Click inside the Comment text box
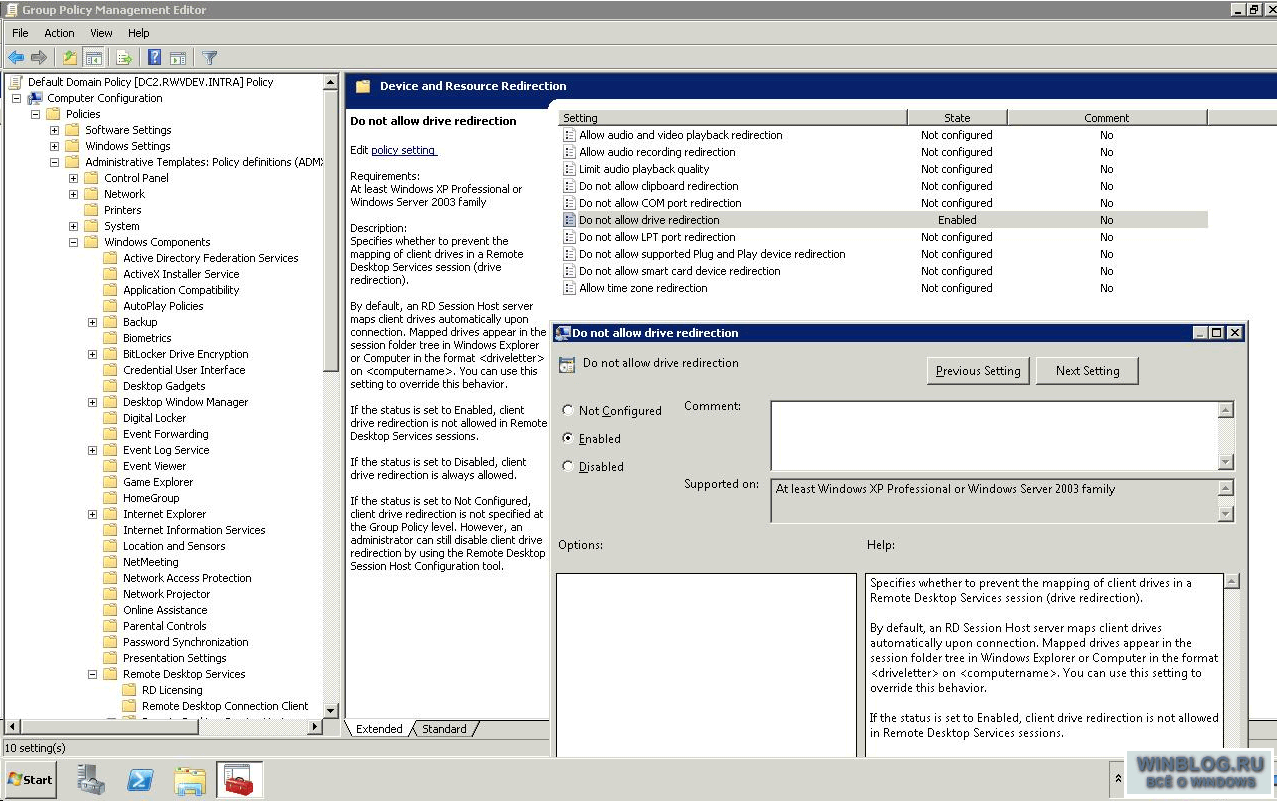This screenshot has width=1281, height=805. (x=994, y=435)
